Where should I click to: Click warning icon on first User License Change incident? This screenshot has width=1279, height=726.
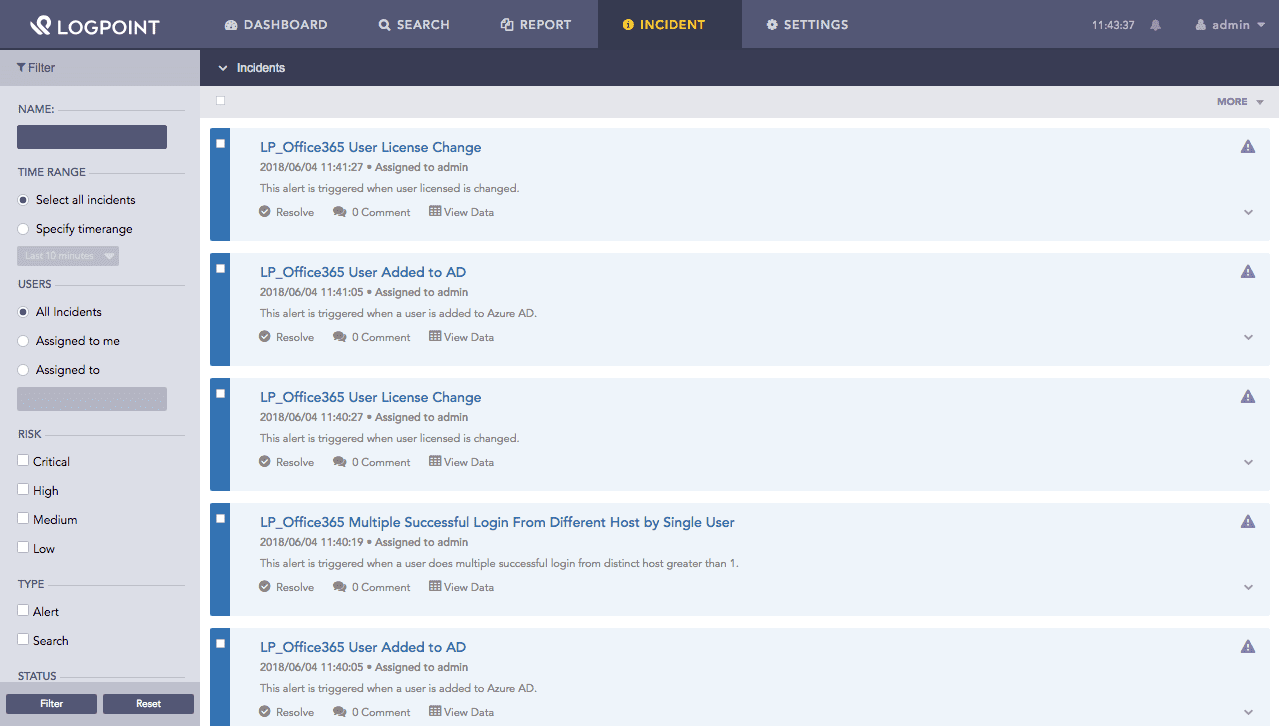(x=1247, y=147)
